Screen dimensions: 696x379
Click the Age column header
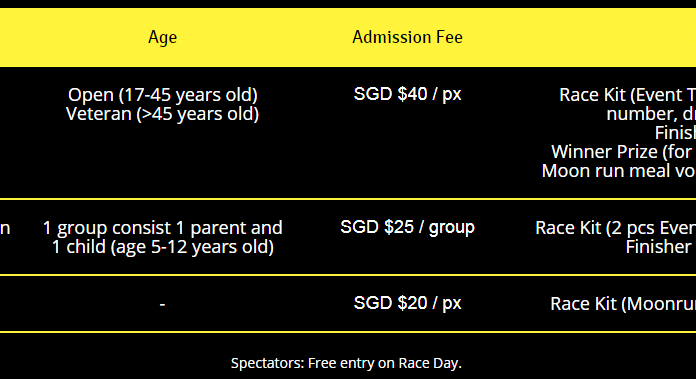pyautogui.click(x=162, y=38)
